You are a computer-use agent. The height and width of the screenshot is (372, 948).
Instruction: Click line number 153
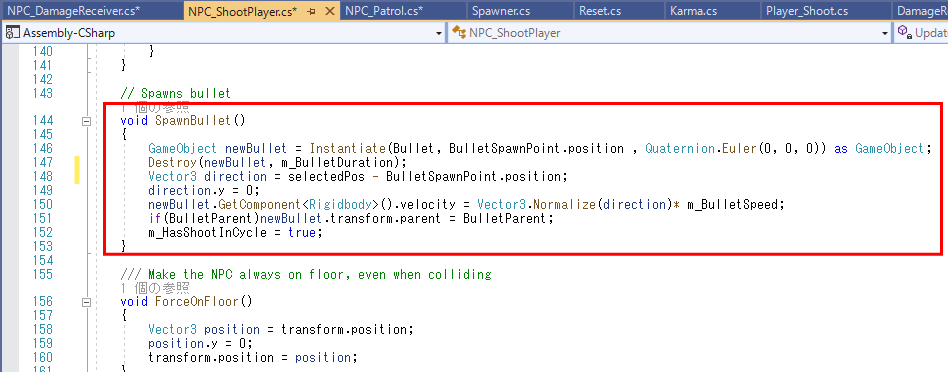click(44, 246)
